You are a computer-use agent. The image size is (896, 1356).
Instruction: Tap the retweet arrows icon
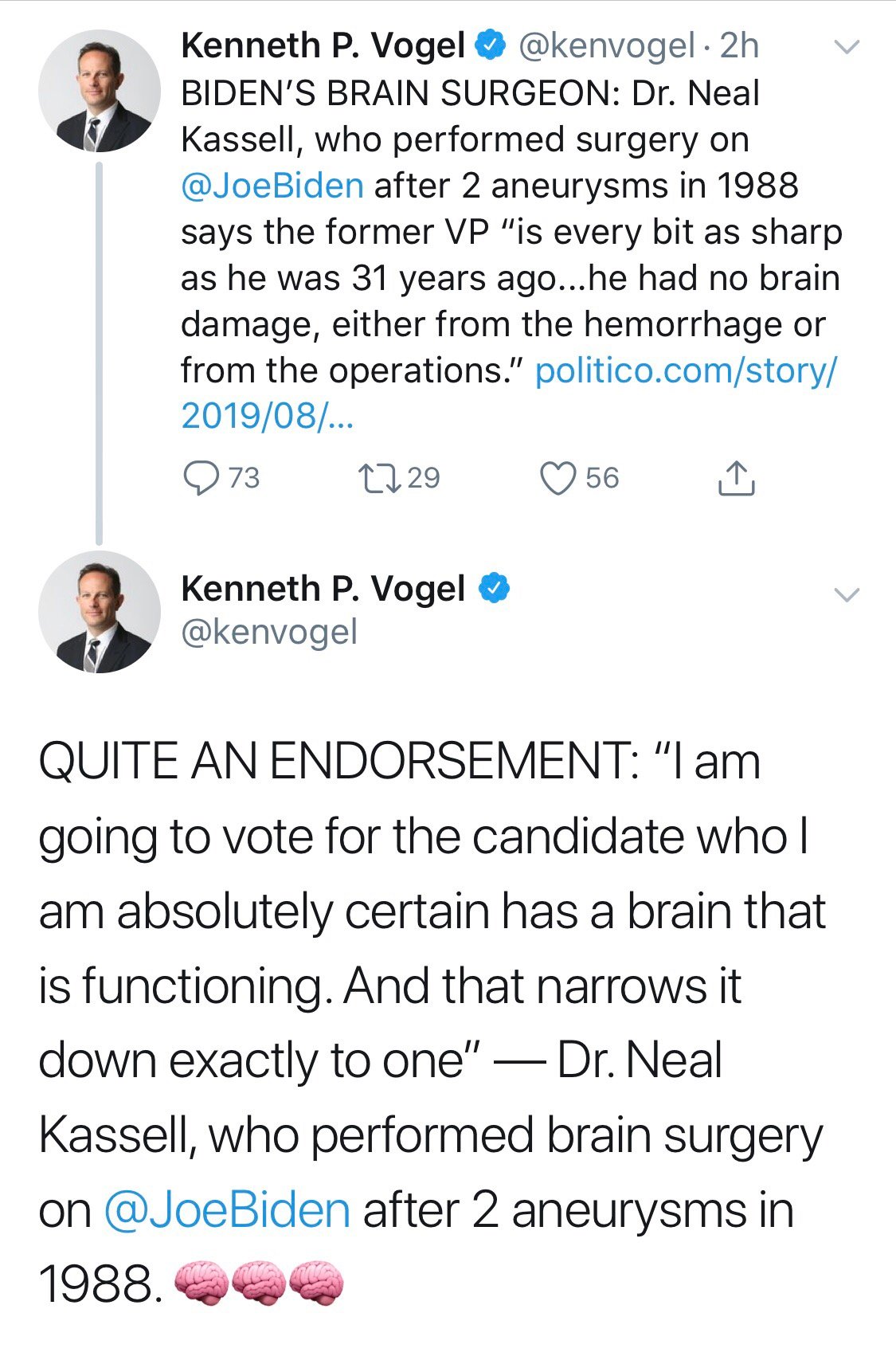pos(378,478)
